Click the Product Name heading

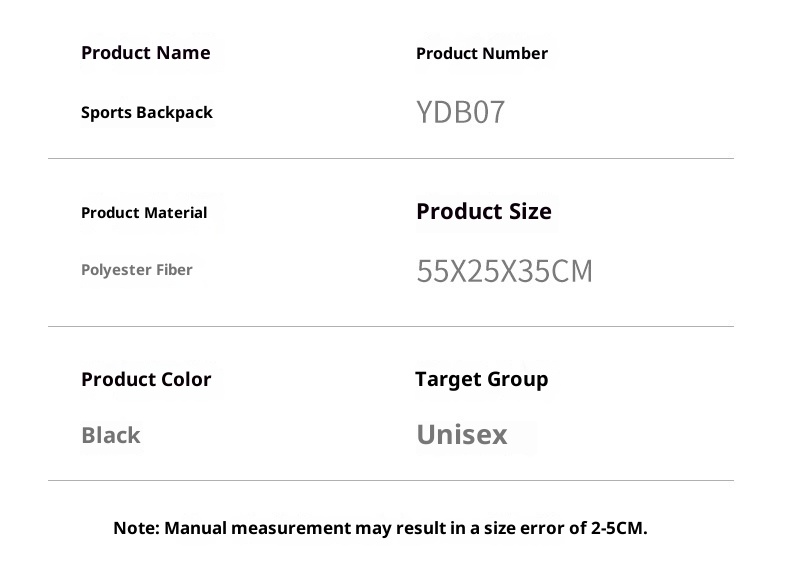[145, 53]
